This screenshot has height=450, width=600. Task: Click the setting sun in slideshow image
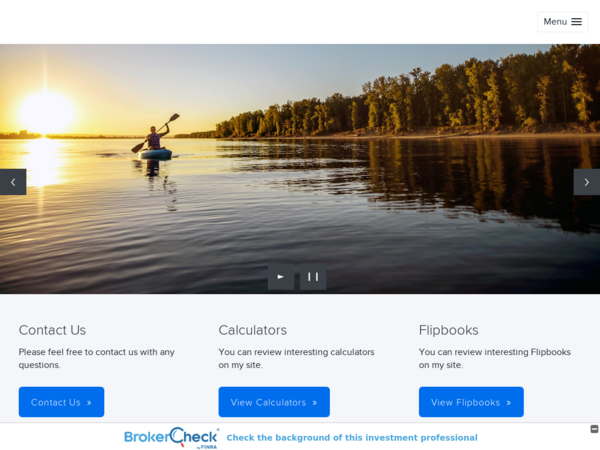(x=46, y=110)
